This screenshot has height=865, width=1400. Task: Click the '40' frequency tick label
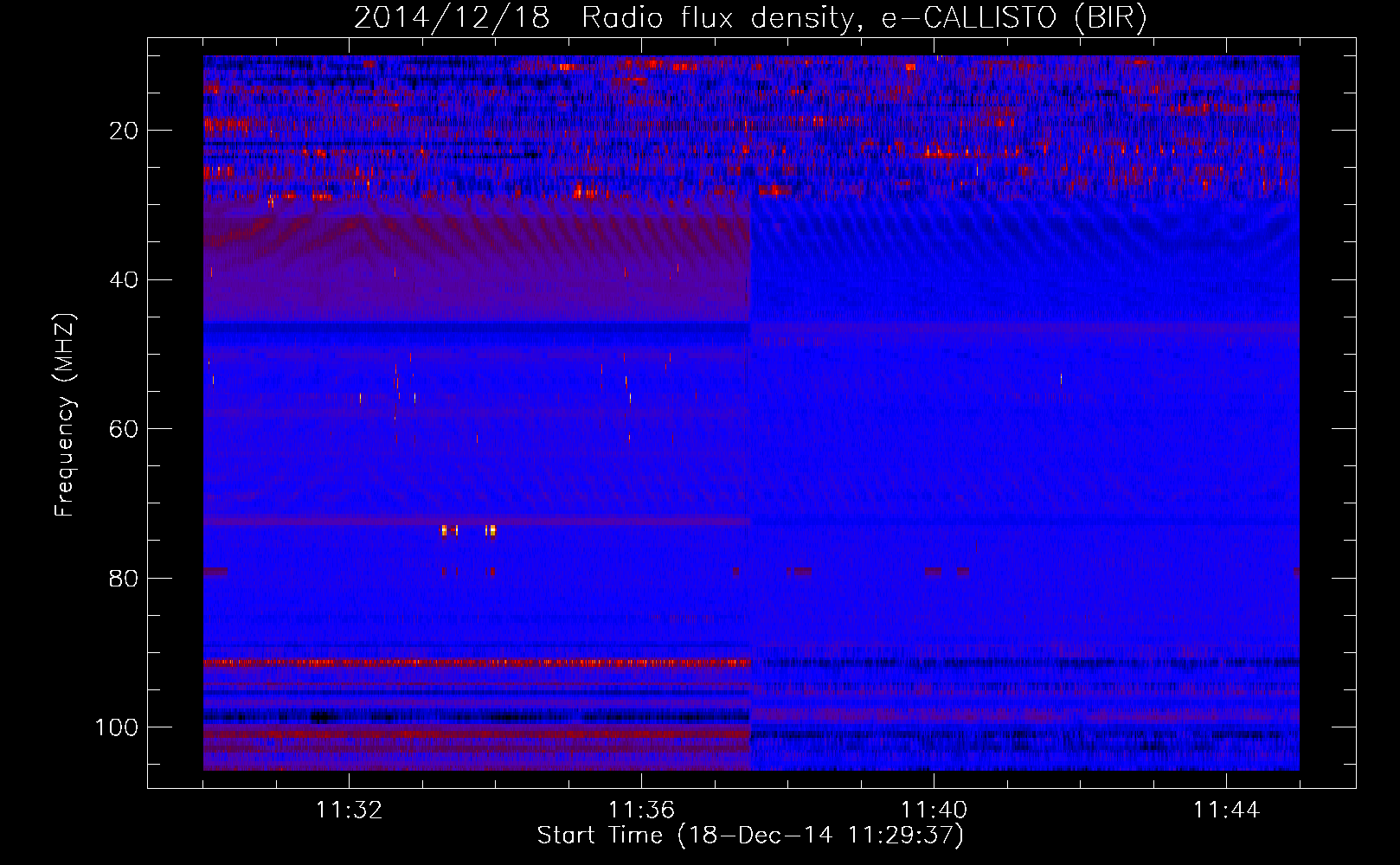125,280
